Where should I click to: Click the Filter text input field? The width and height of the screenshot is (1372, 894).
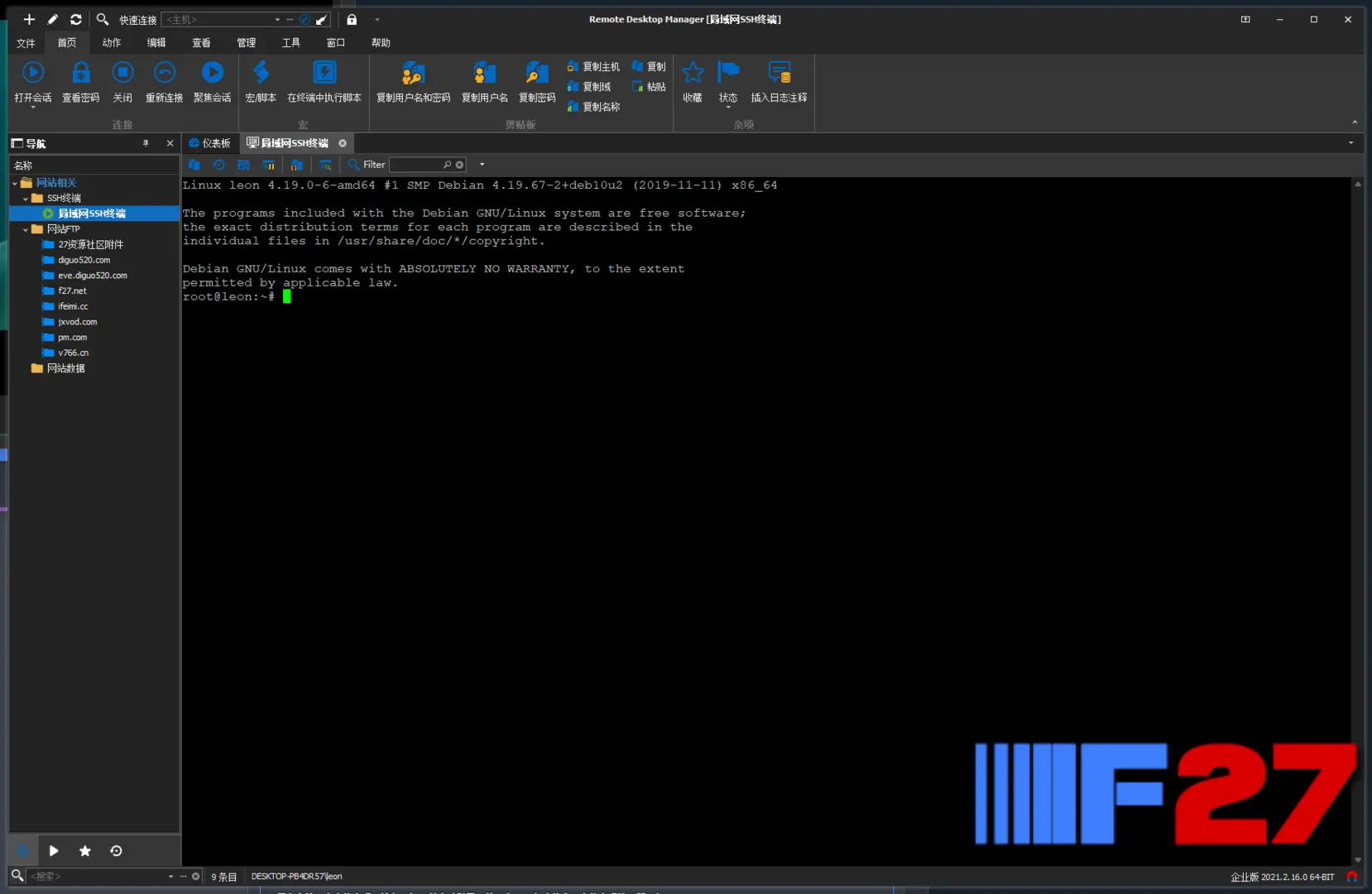415,165
